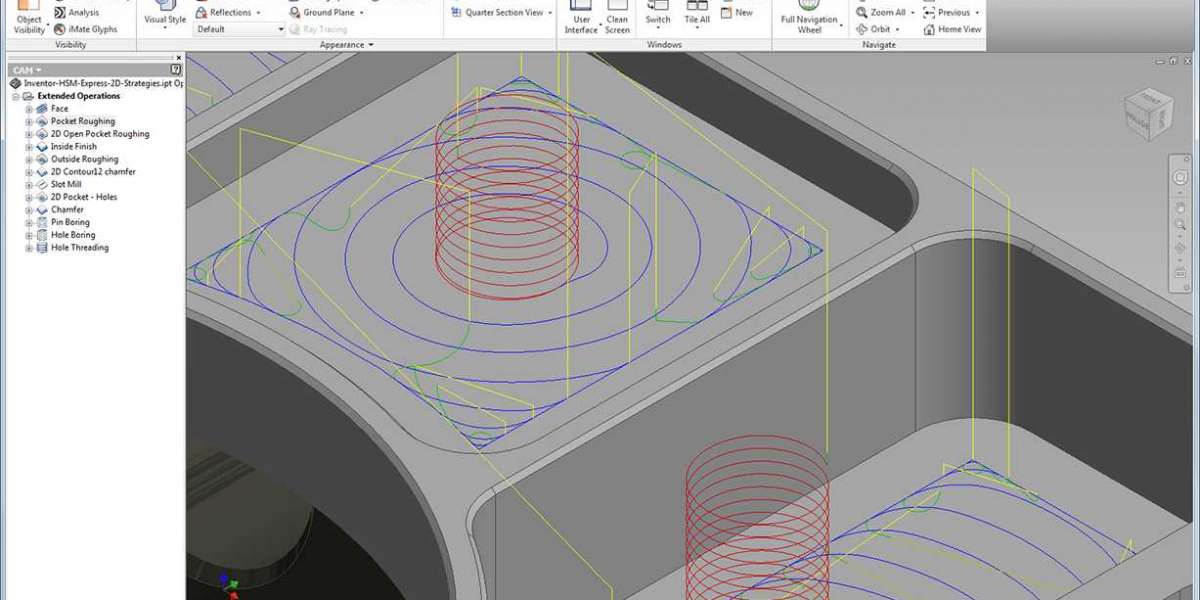
Task: Select the Hole Threading operation
Action: coord(79,247)
